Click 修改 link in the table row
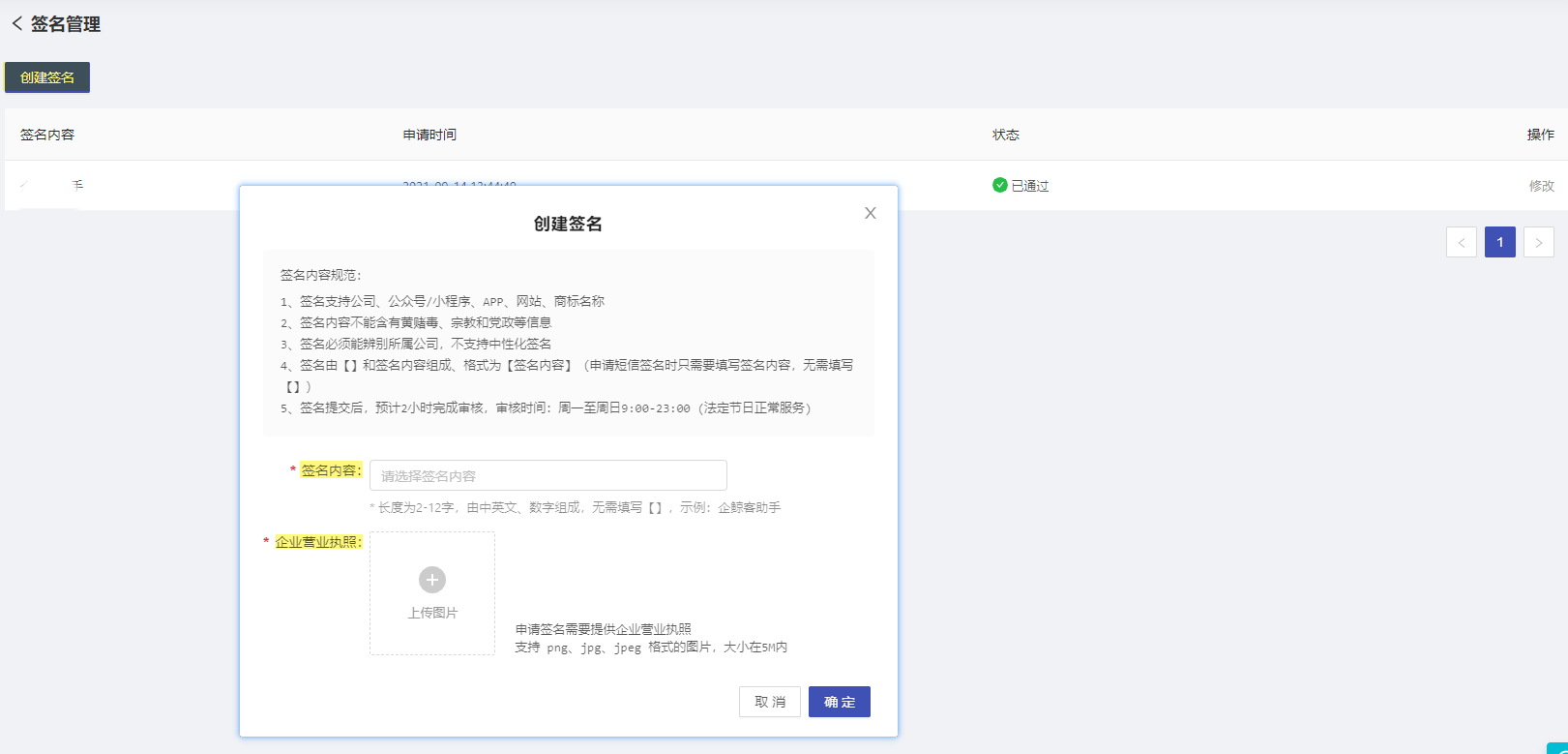This screenshot has height=754, width=1568. [x=1542, y=186]
